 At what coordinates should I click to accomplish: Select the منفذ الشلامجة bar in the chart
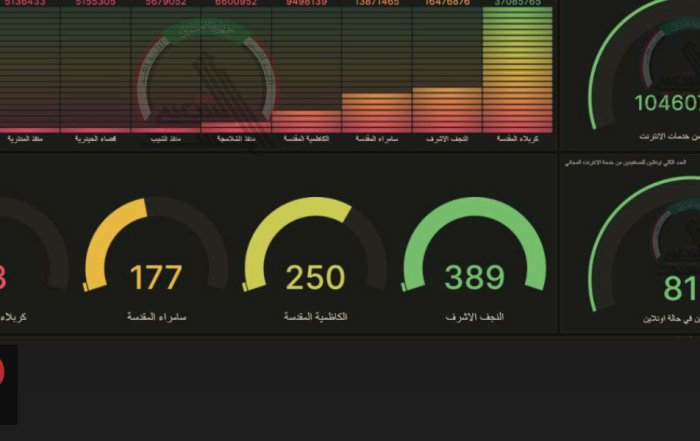236,127
